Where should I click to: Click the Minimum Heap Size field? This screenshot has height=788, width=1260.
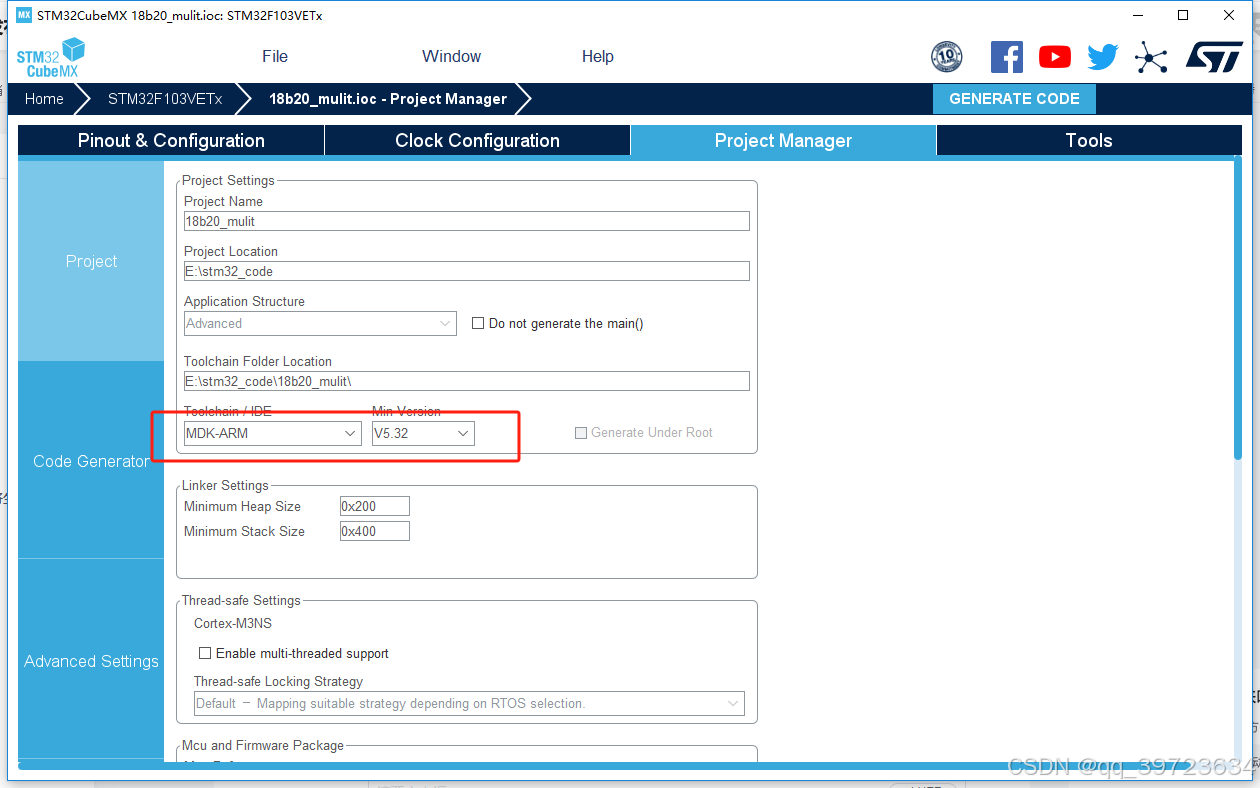pos(374,506)
